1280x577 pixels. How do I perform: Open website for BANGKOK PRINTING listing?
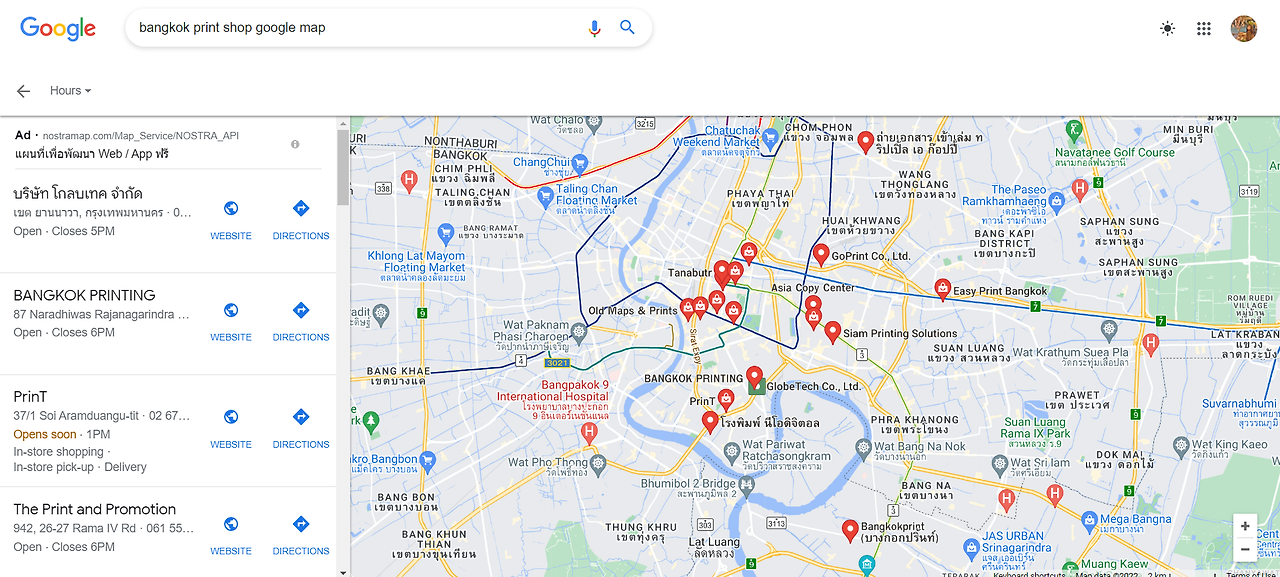[231, 320]
